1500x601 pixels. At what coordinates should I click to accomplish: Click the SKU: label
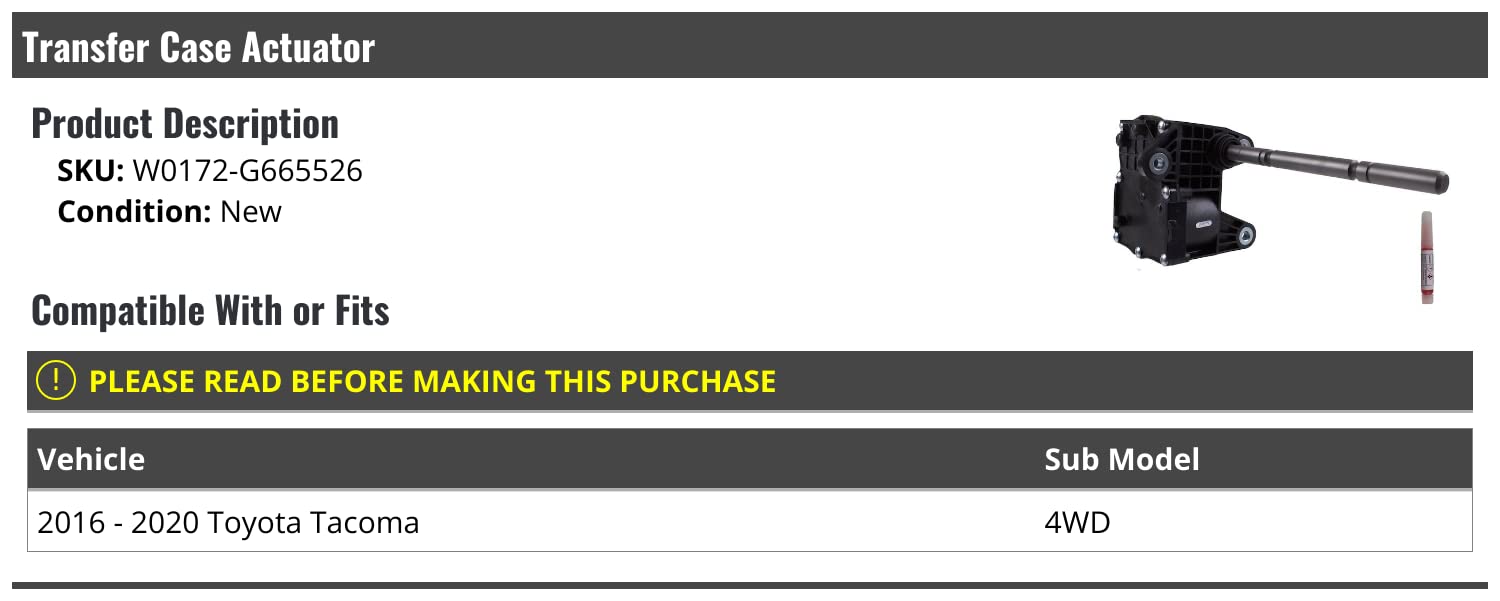pyautogui.click(x=90, y=171)
